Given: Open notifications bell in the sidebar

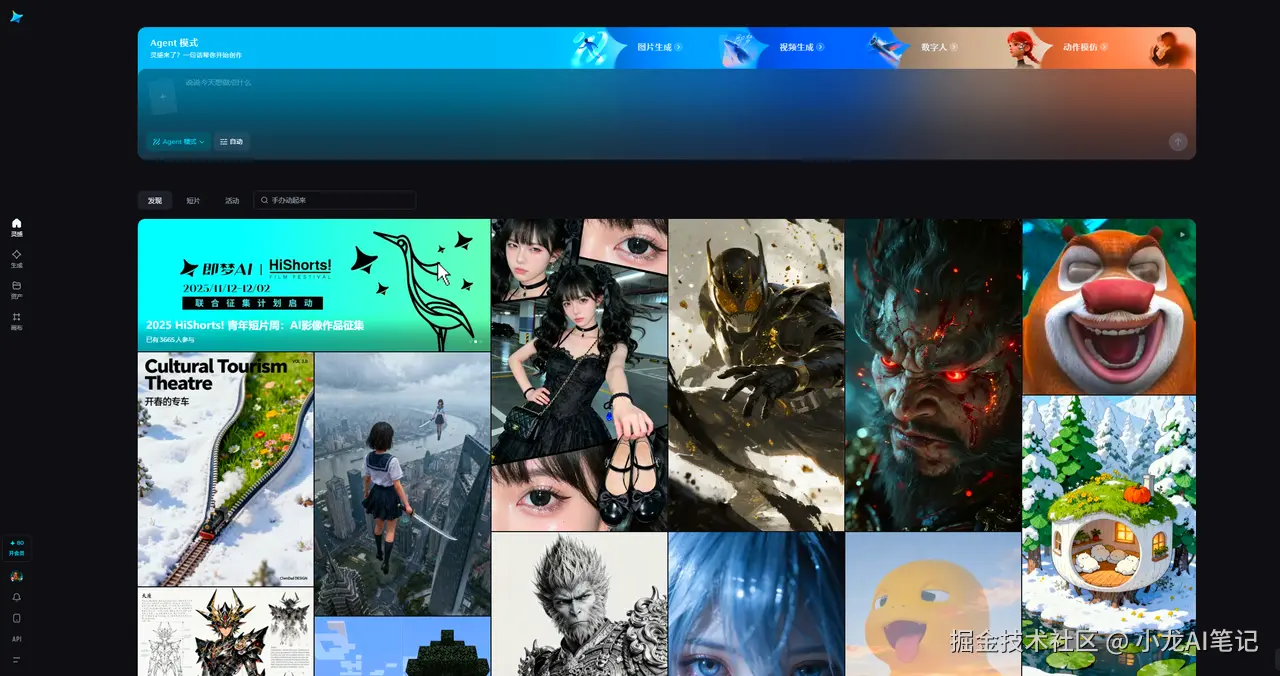Looking at the screenshot, I should tap(16, 597).
